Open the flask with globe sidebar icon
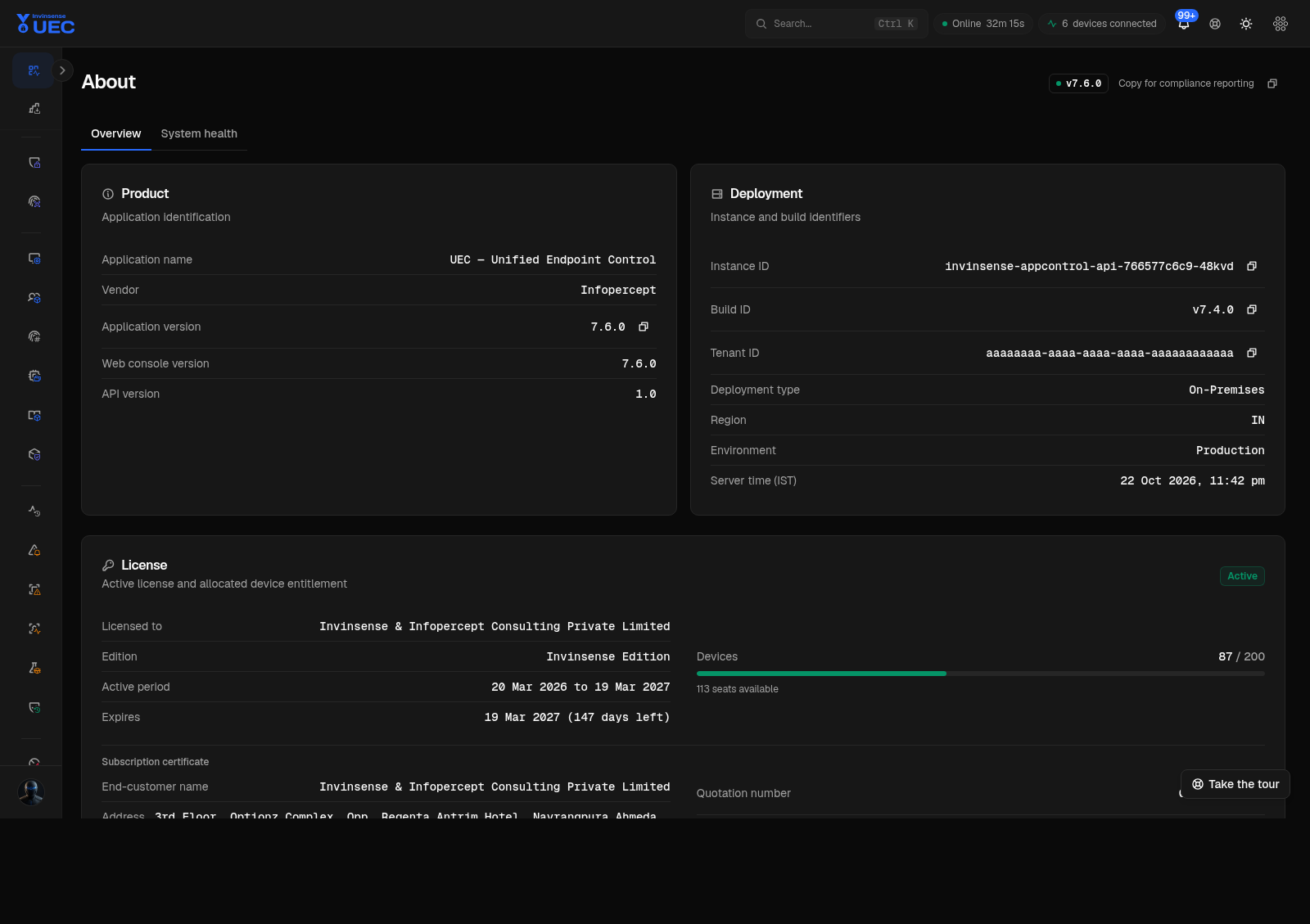Viewport: 1310px width, 924px height. (34, 668)
